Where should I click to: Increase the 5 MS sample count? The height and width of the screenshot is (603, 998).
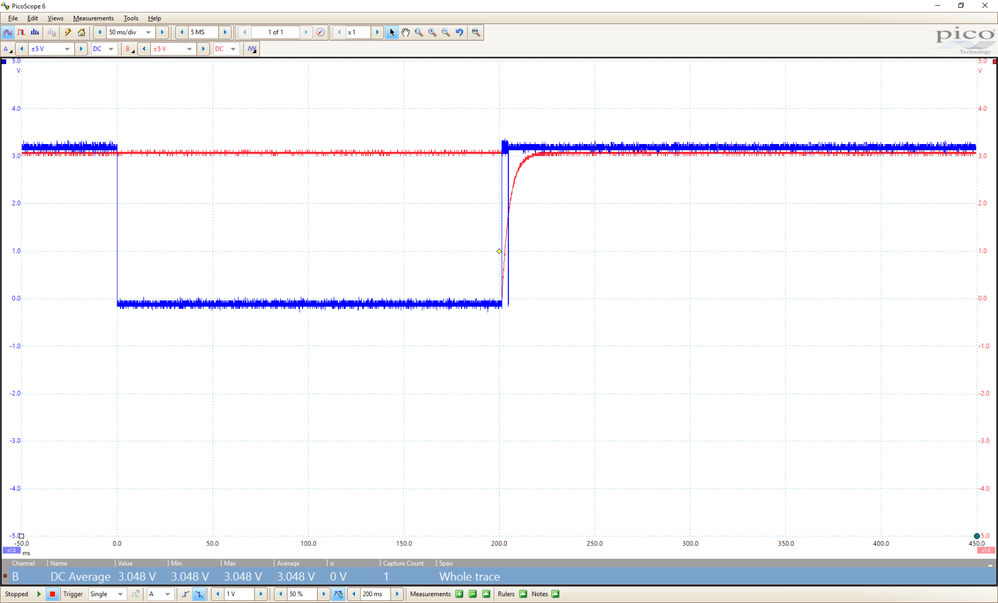pos(225,32)
